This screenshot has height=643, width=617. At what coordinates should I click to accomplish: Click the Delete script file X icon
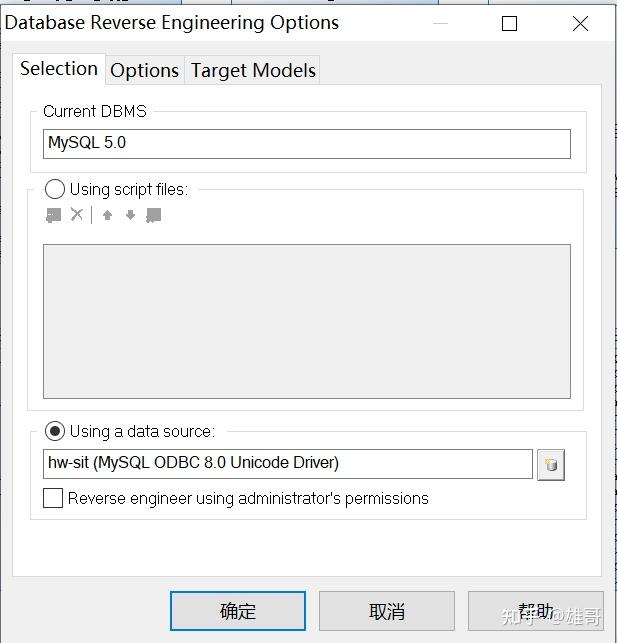77,215
